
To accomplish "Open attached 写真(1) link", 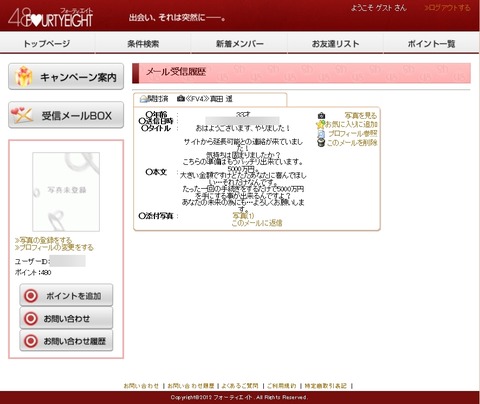I will [x=243, y=215].
